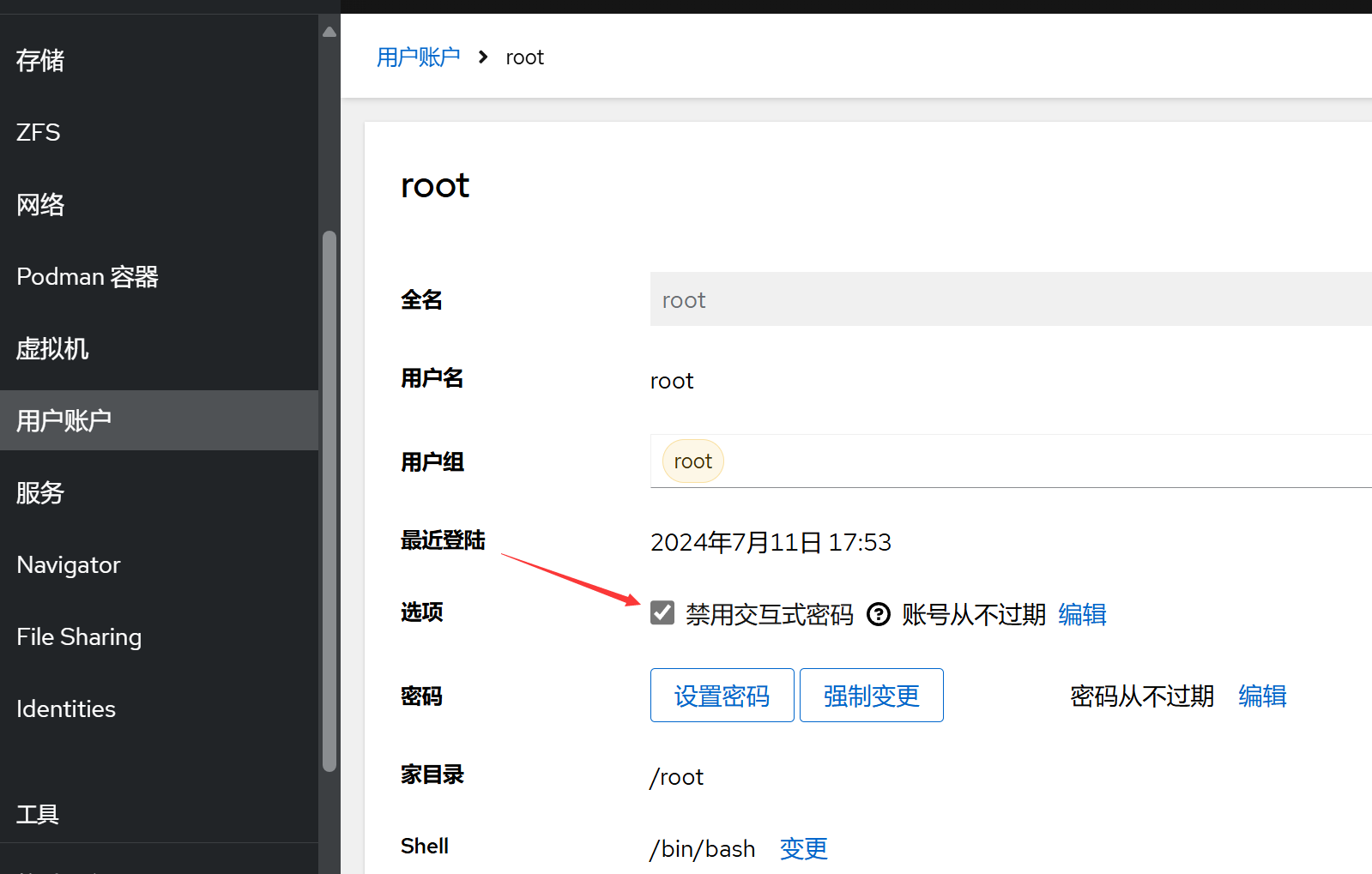
Task: Select 虚拟机 in the sidebar
Action: point(52,349)
